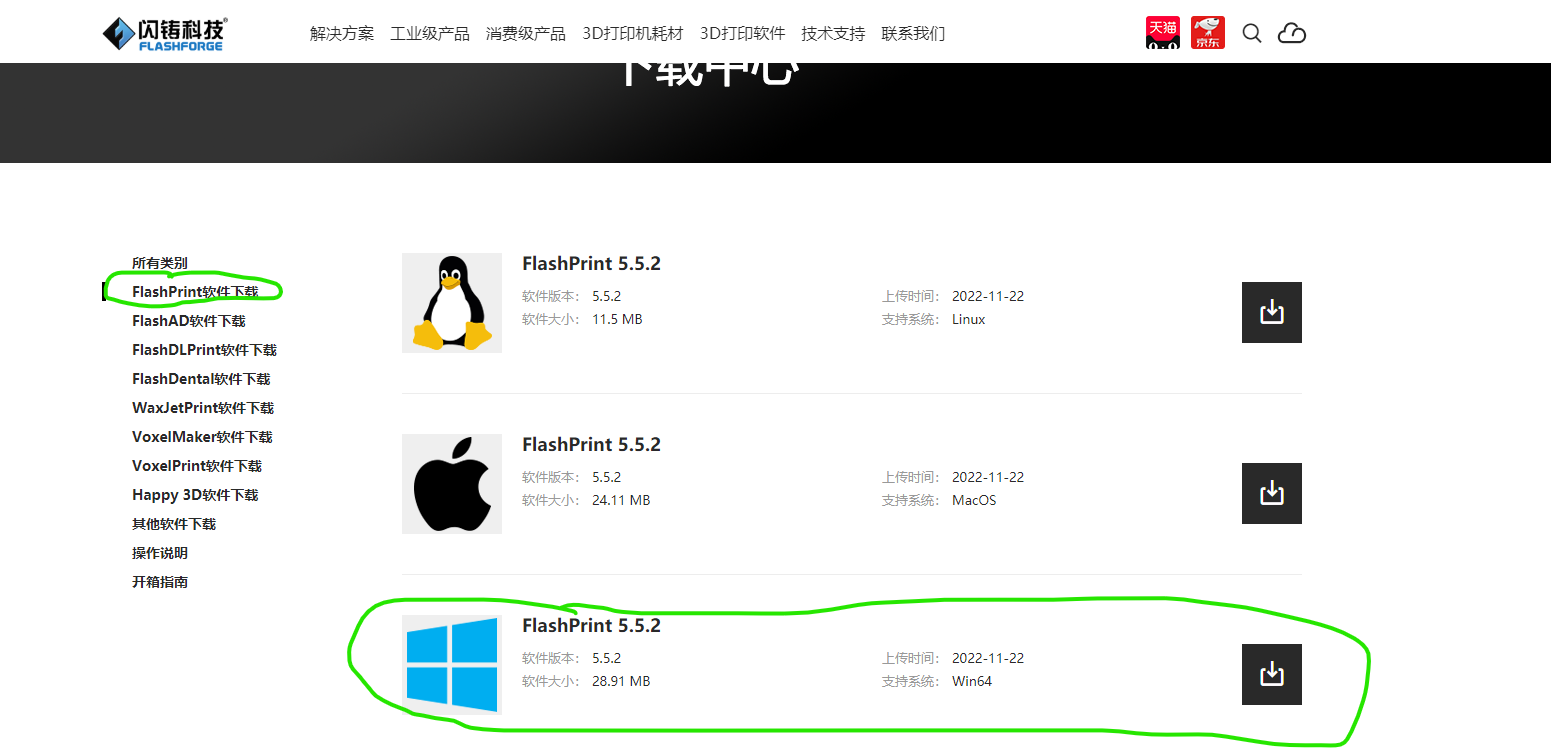The height and width of the screenshot is (755, 1551).
Task: Click FlashPrint 5.5.2 title in Win64 row
Action: point(591,626)
